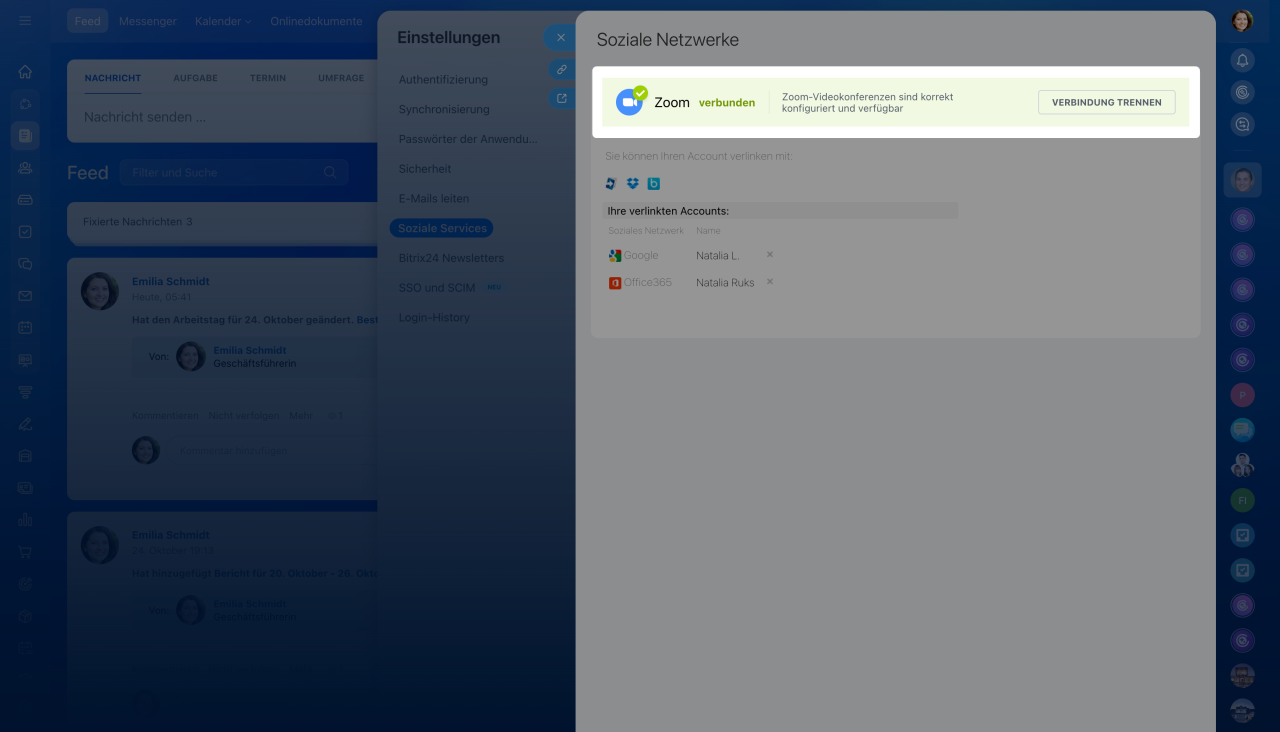Open the green FI contact in right panel
This screenshot has width=1280, height=732.
pyautogui.click(x=1242, y=499)
